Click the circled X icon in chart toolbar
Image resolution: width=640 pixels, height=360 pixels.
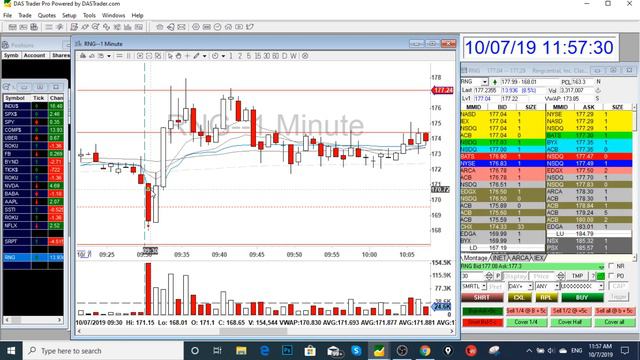point(305,56)
